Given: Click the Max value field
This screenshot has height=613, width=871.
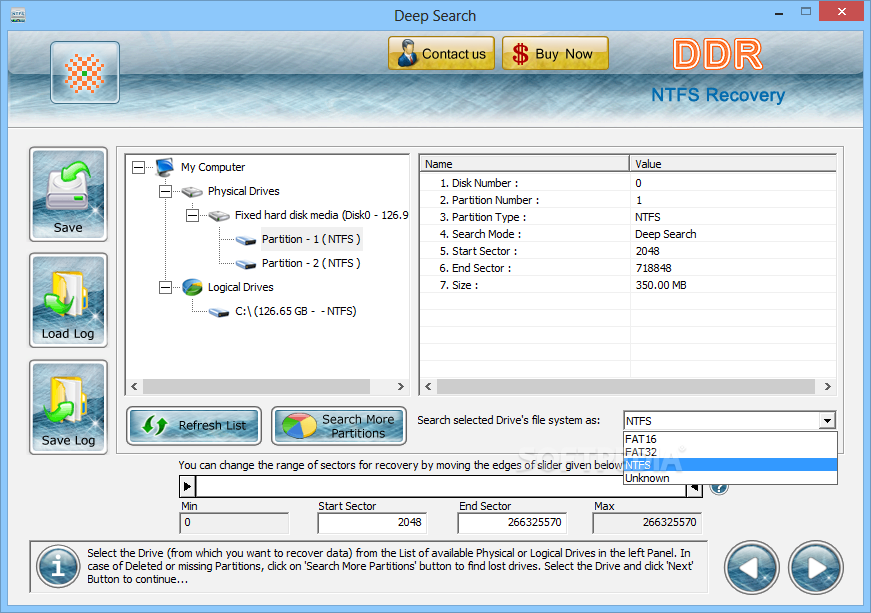Looking at the screenshot, I should pyautogui.click(x=647, y=522).
